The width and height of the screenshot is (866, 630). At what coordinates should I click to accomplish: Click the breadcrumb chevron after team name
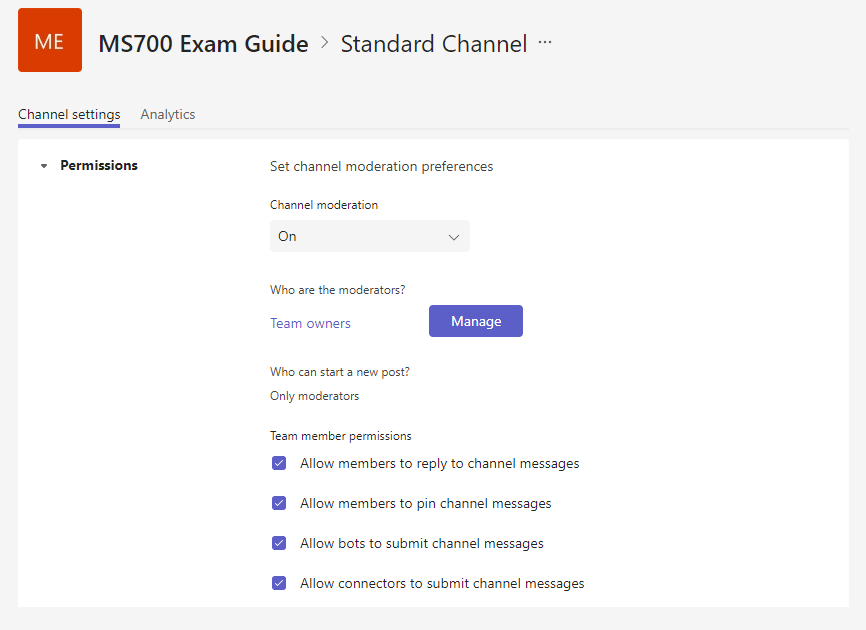[x=325, y=43]
